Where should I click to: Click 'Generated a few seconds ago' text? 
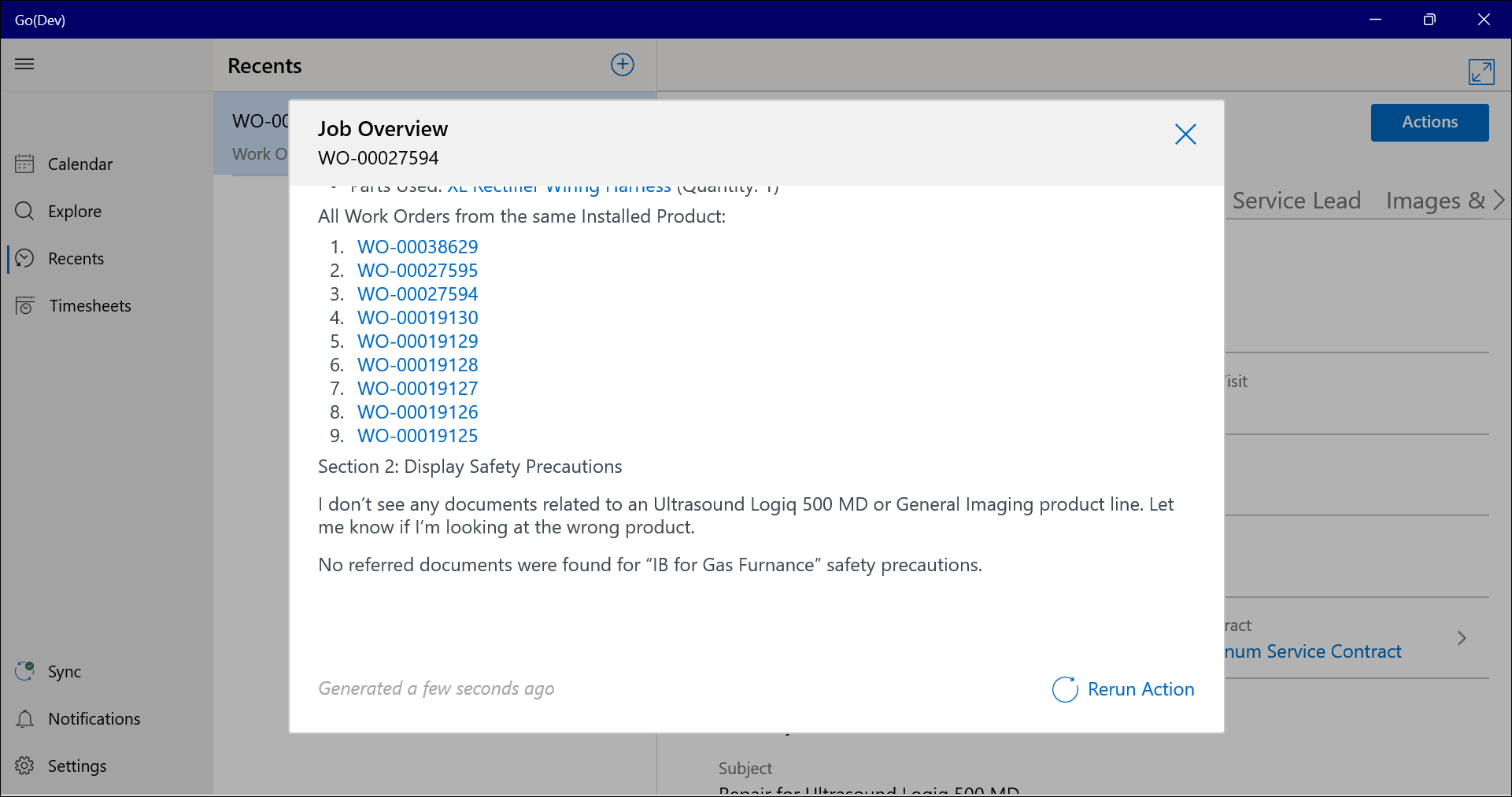pos(436,688)
